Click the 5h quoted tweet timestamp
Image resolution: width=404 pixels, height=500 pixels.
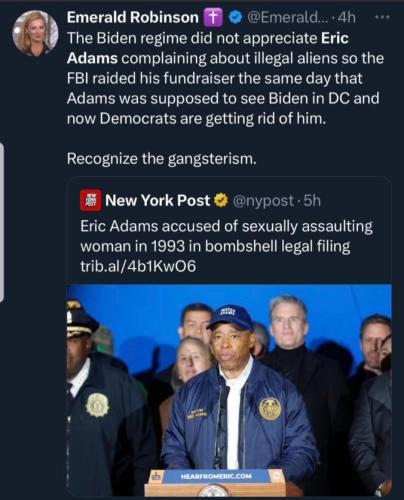312,201
